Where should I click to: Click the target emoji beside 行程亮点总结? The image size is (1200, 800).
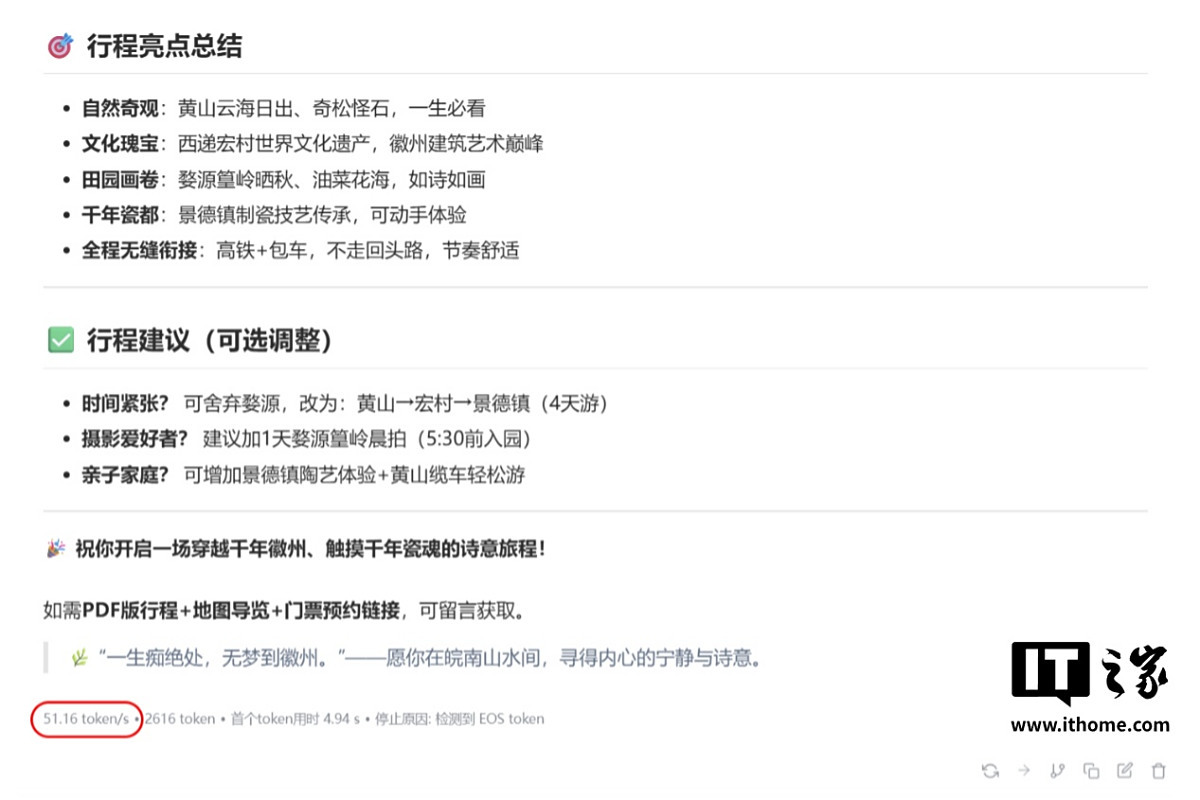60,46
